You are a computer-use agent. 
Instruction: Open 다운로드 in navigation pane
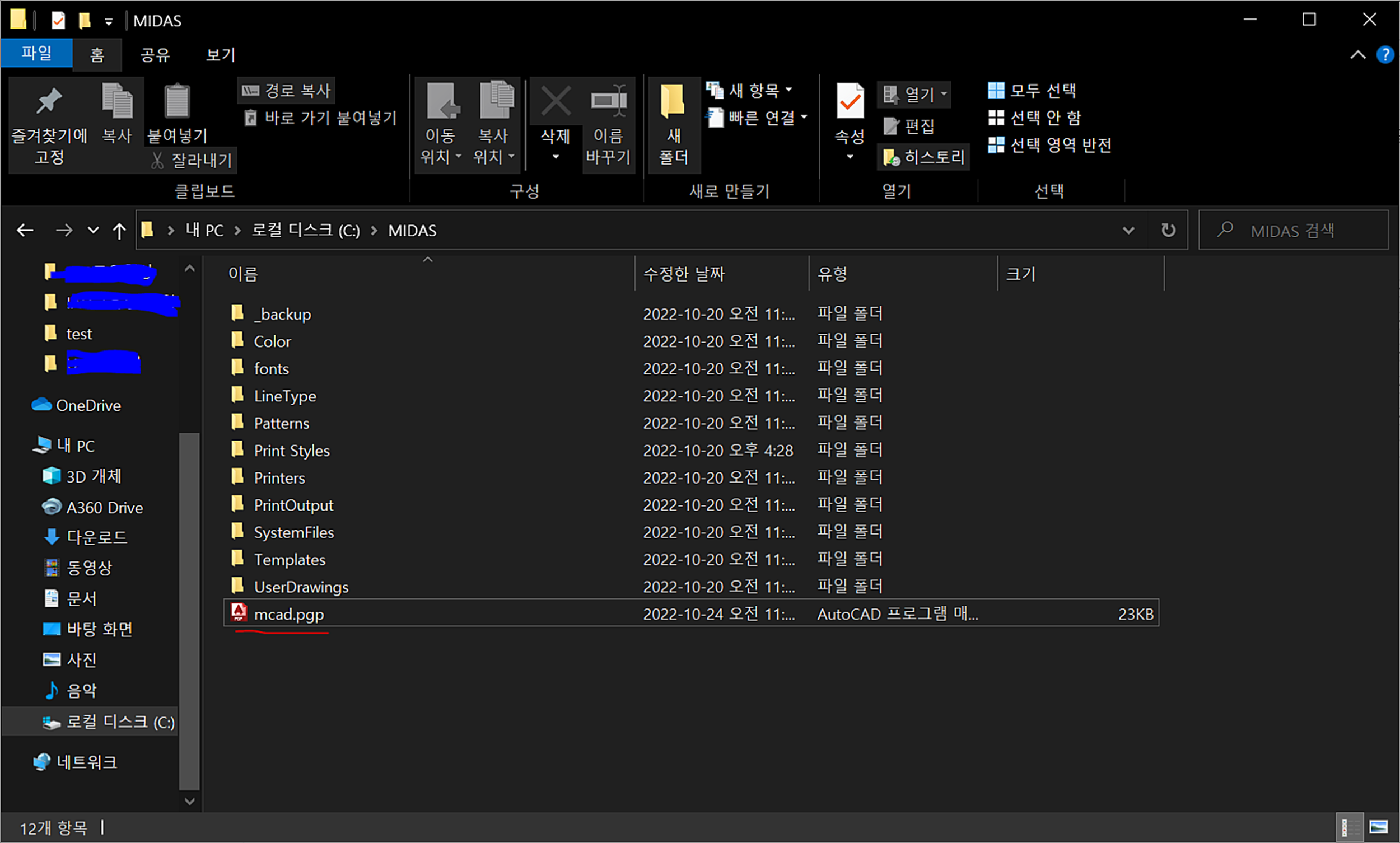[x=85, y=537]
